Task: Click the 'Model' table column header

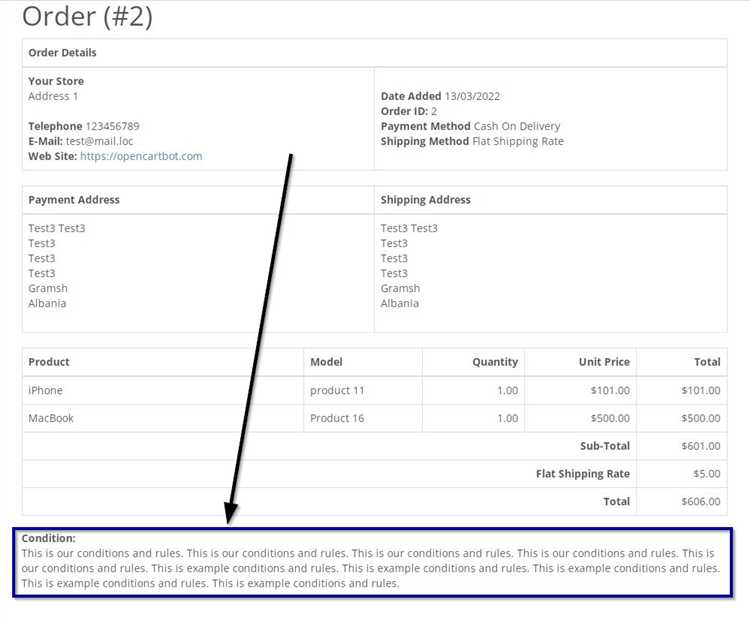Action: click(x=326, y=362)
